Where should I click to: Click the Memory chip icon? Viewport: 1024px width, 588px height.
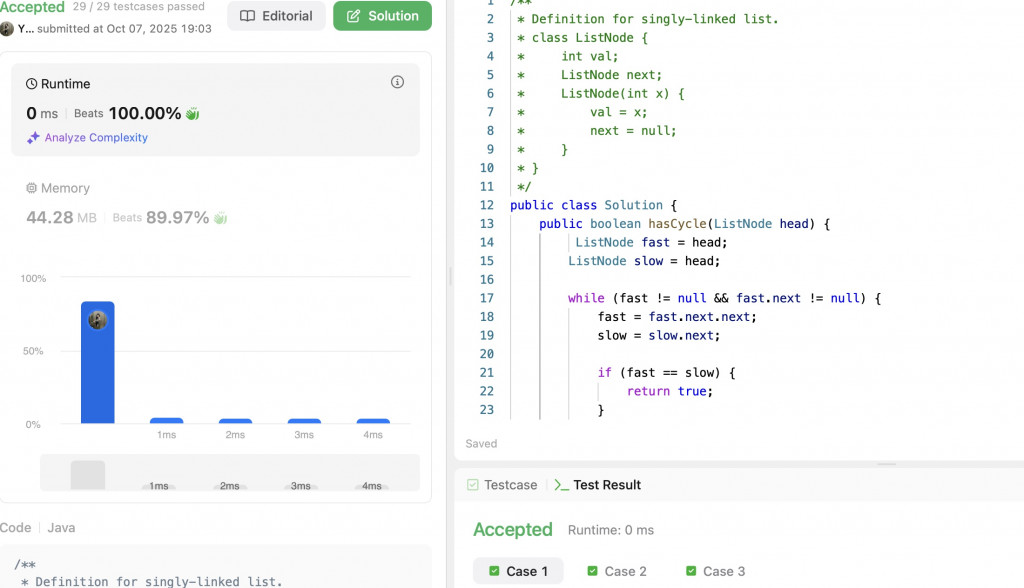click(31, 188)
